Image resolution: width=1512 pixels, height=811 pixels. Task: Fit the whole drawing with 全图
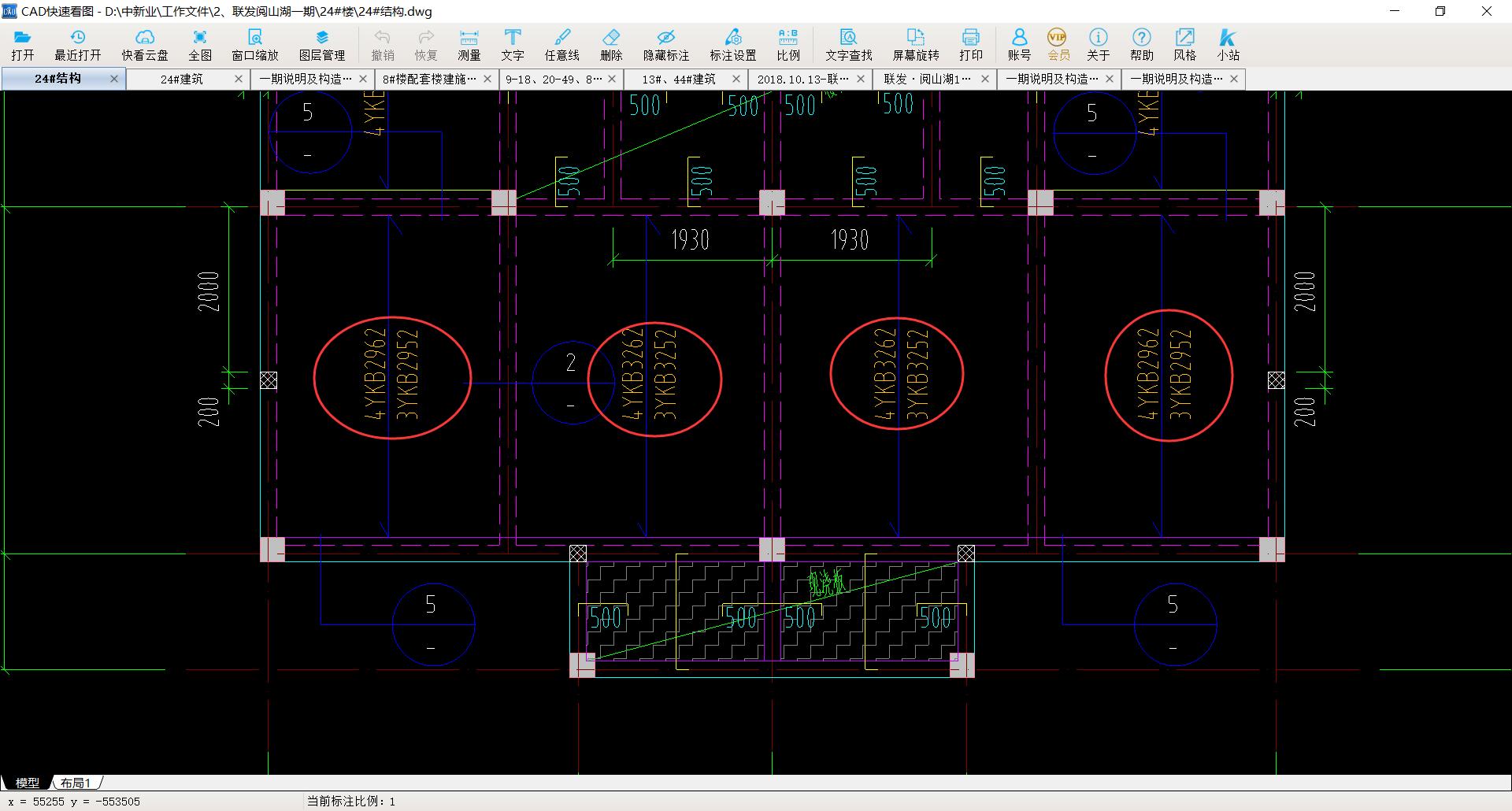click(x=200, y=45)
